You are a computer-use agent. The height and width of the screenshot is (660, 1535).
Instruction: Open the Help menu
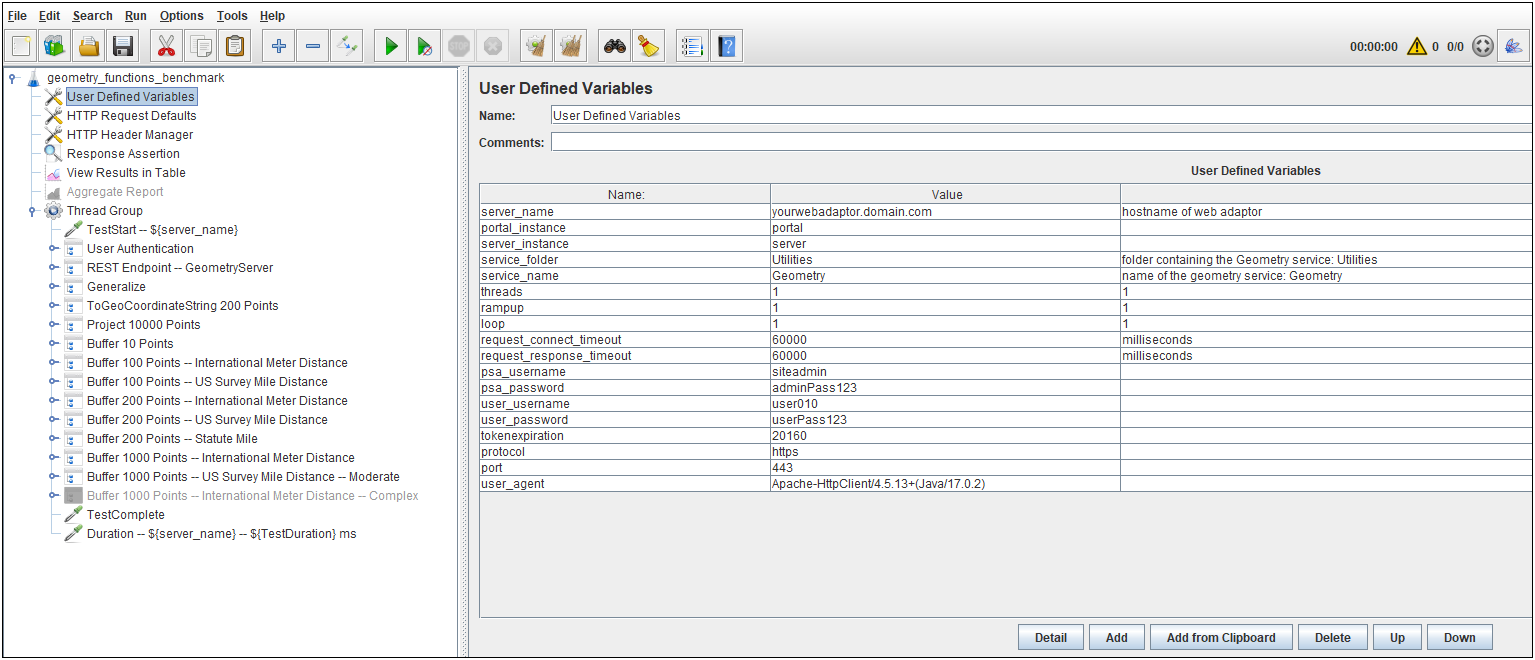tap(272, 16)
